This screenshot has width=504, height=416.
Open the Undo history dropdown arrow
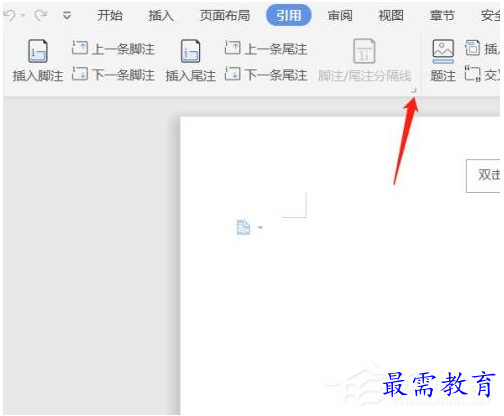pos(23,15)
